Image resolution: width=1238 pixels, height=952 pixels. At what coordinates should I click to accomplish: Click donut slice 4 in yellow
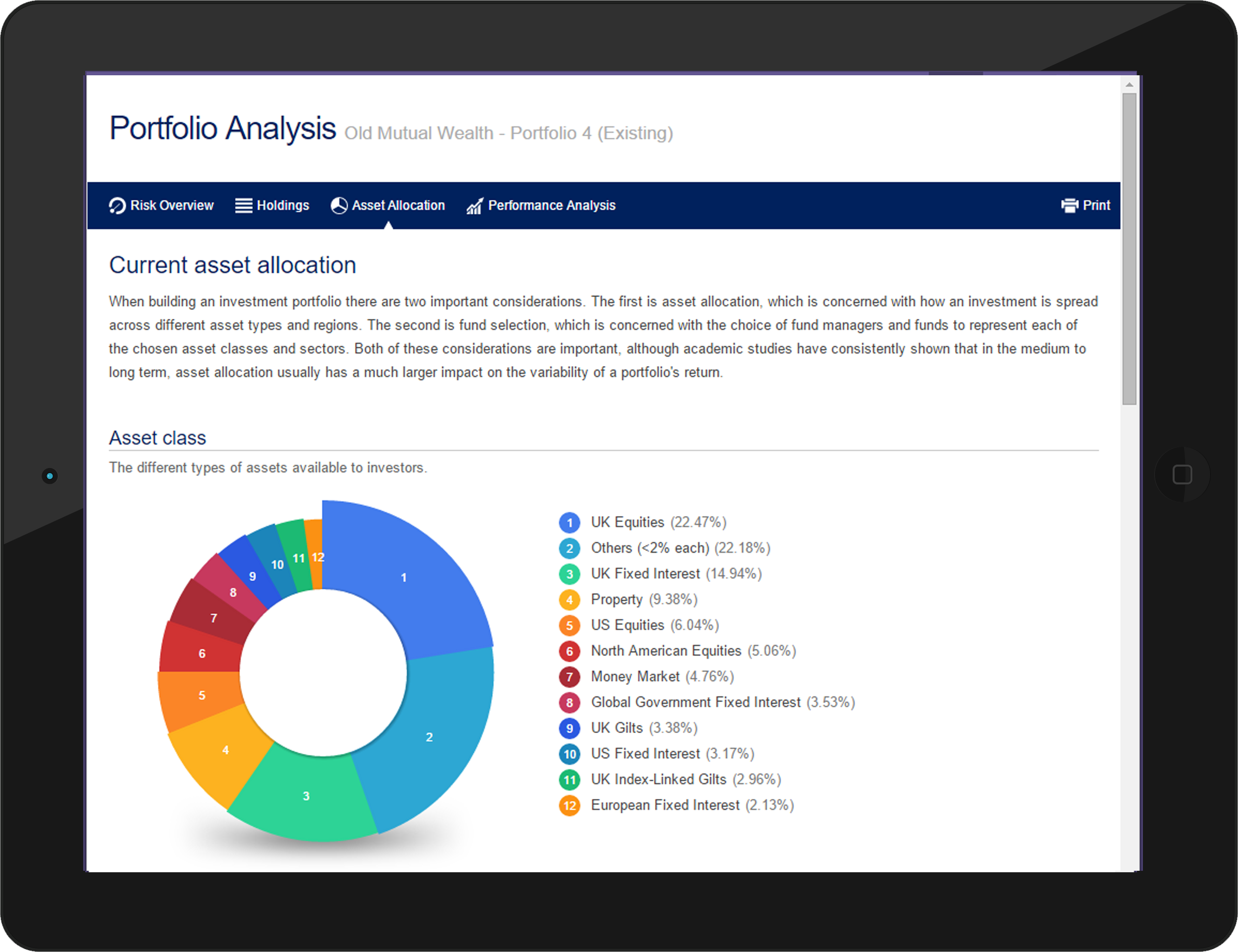[x=225, y=750]
